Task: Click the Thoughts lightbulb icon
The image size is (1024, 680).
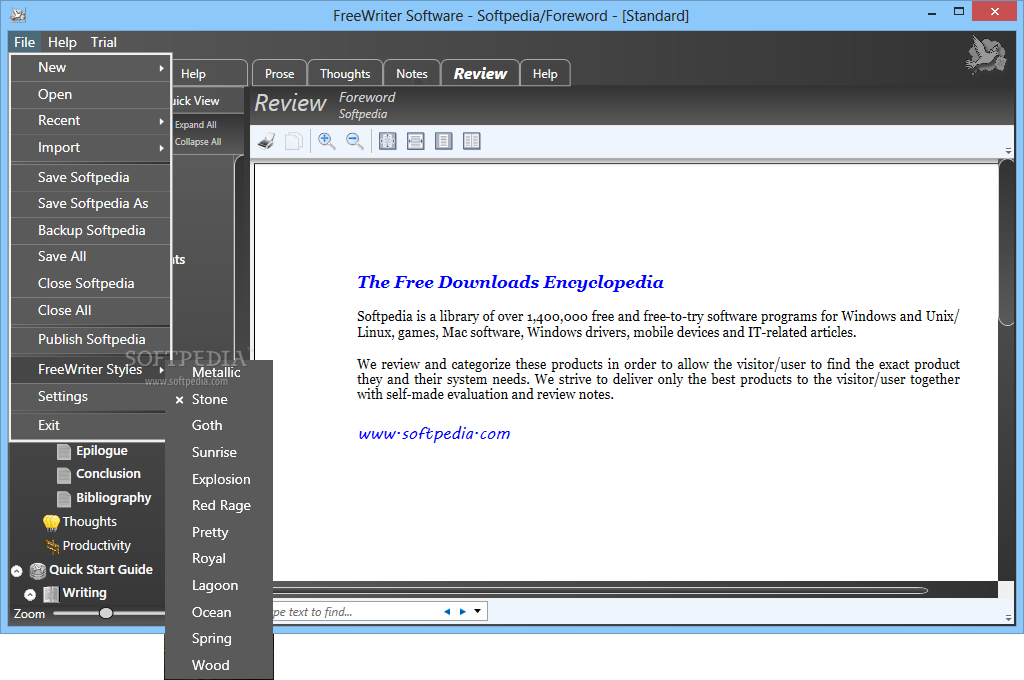Action: [51, 523]
